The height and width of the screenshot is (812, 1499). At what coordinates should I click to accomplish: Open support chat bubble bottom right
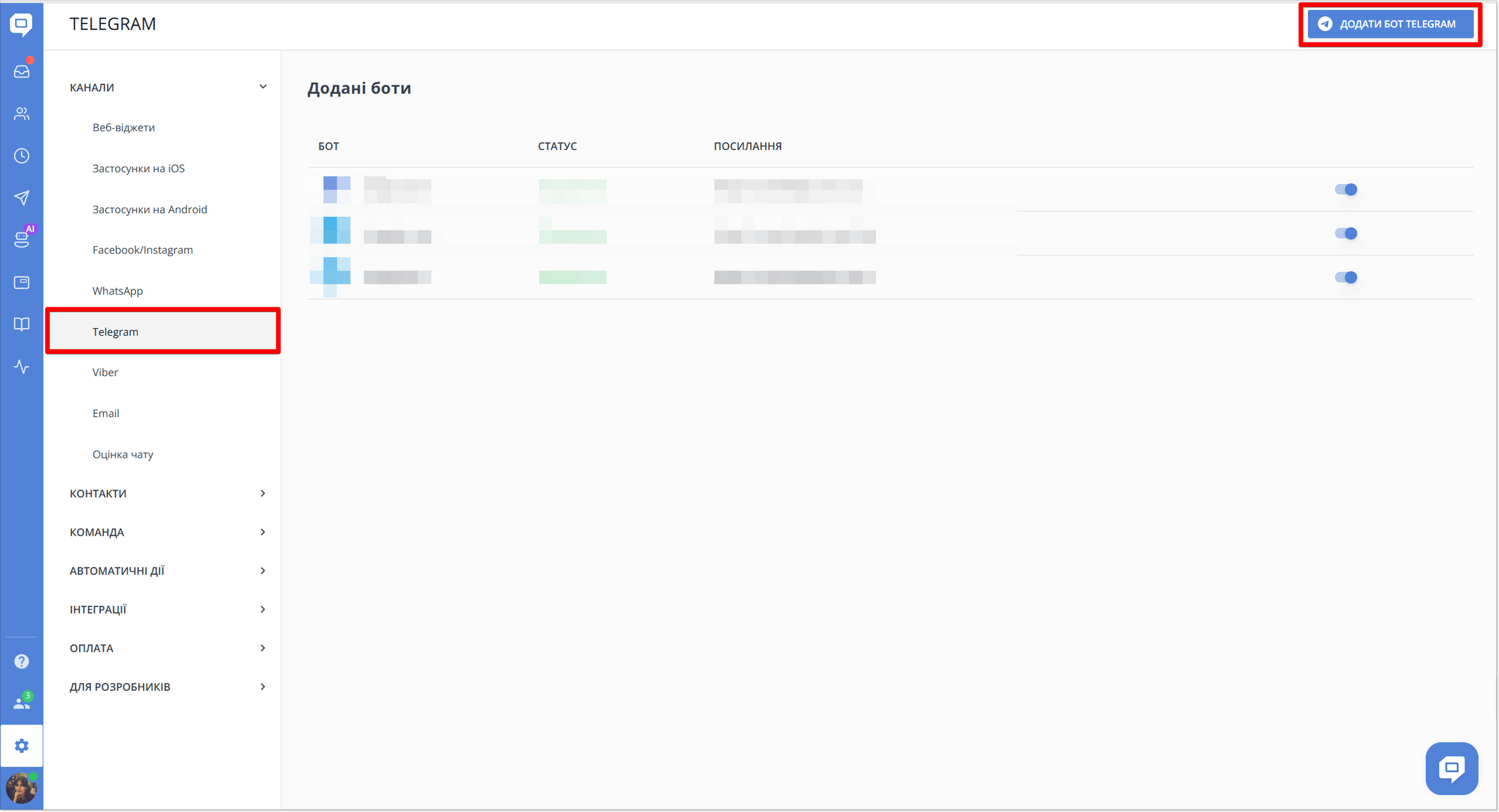coord(1451,768)
